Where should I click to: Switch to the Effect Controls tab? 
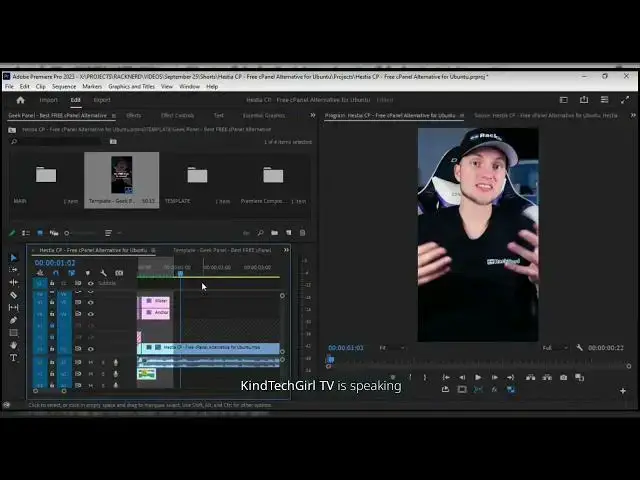pyautogui.click(x=178, y=116)
